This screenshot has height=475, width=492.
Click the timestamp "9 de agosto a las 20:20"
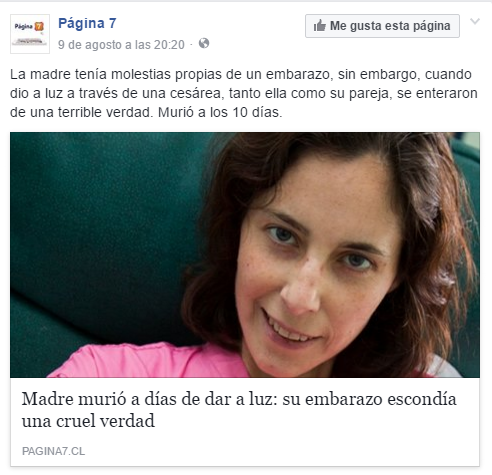pos(121,45)
